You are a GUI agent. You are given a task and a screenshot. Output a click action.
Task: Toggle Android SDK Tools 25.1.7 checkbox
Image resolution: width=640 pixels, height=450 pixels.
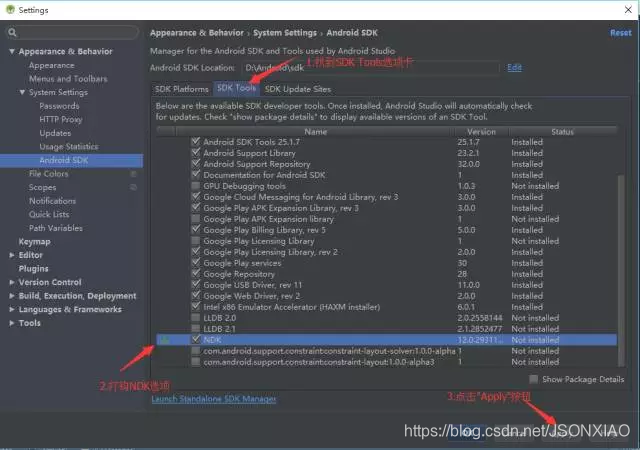coord(196,142)
